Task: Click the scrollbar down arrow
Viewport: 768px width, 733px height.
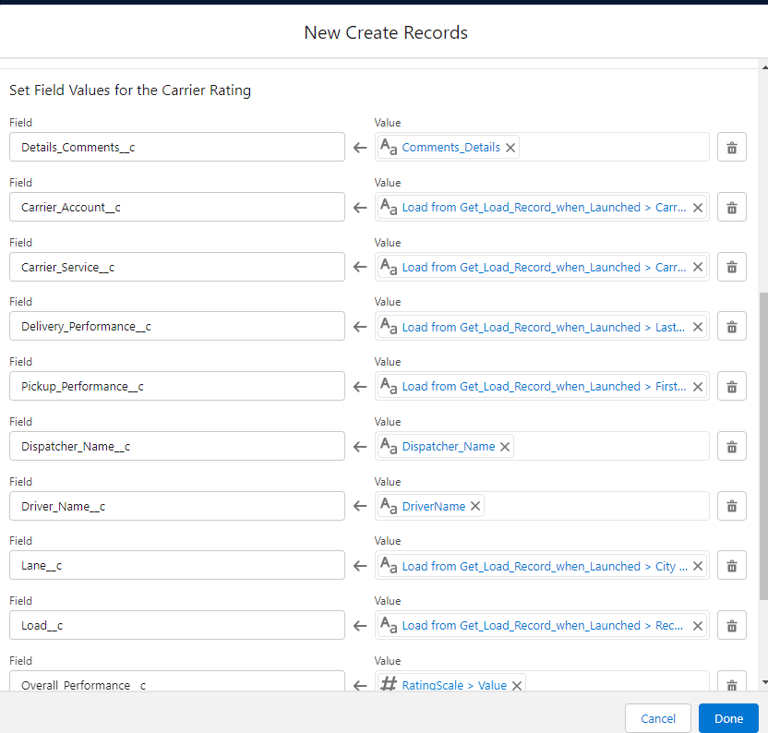Action: click(x=765, y=682)
